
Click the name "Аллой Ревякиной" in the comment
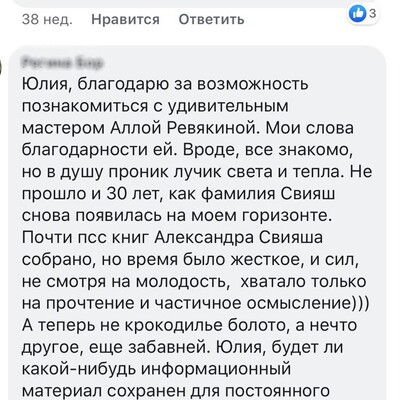[x=184, y=128]
